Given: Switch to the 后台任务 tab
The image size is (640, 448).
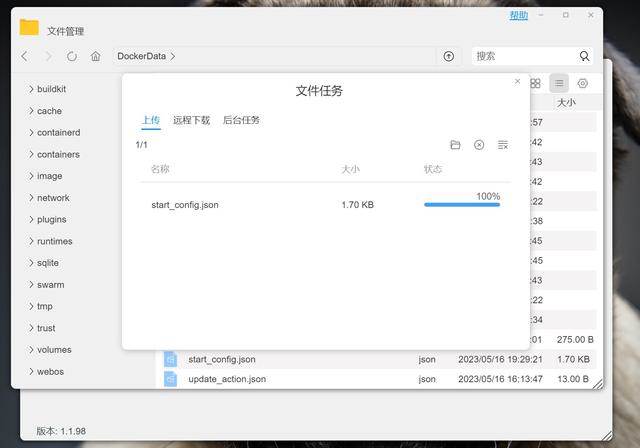Looking at the screenshot, I should tap(241, 120).
